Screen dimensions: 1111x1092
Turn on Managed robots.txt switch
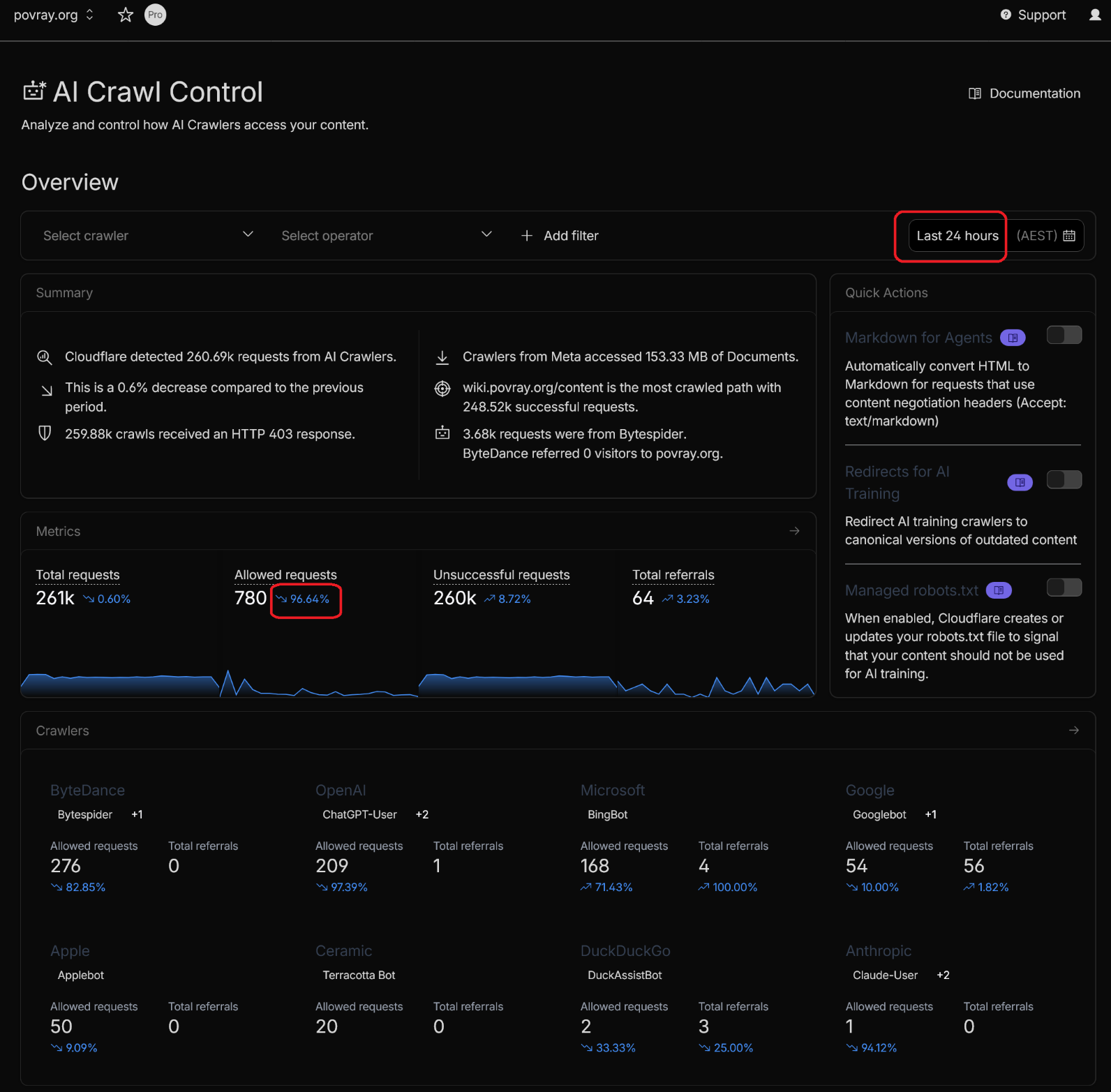[x=1064, y=588]
